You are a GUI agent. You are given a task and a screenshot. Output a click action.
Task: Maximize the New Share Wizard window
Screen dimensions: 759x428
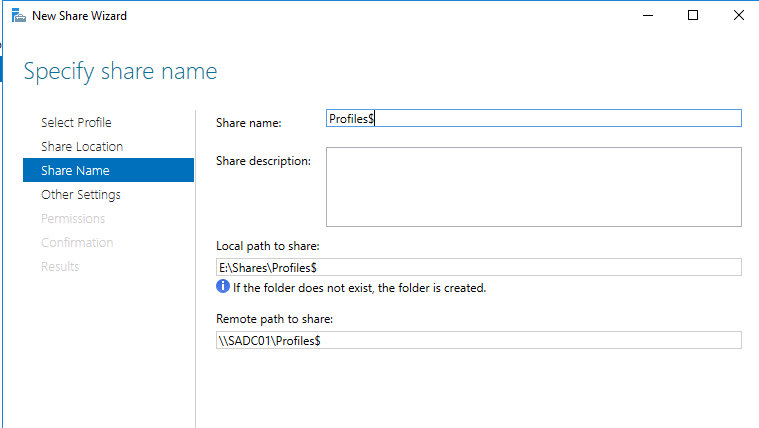coord(693,16)
